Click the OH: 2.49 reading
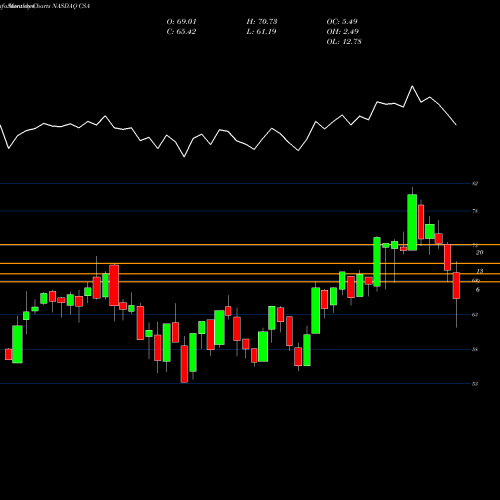Image resolution: width=500 pixels, height=500 pixels. pos(342,32)
